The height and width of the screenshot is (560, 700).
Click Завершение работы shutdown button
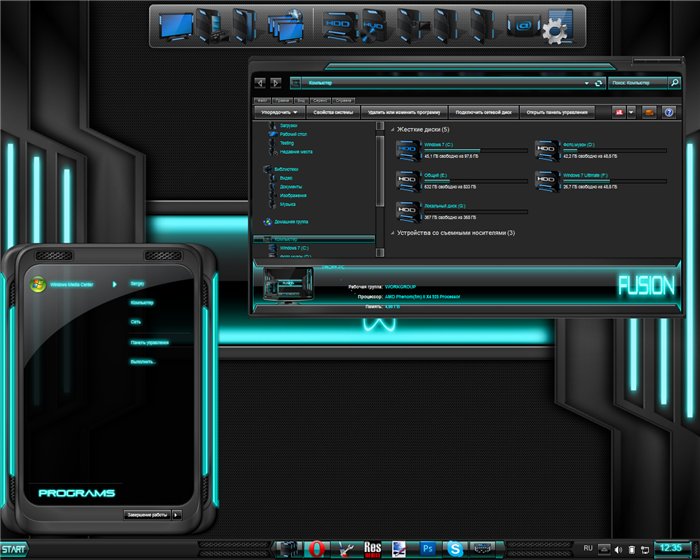point(147,515)
